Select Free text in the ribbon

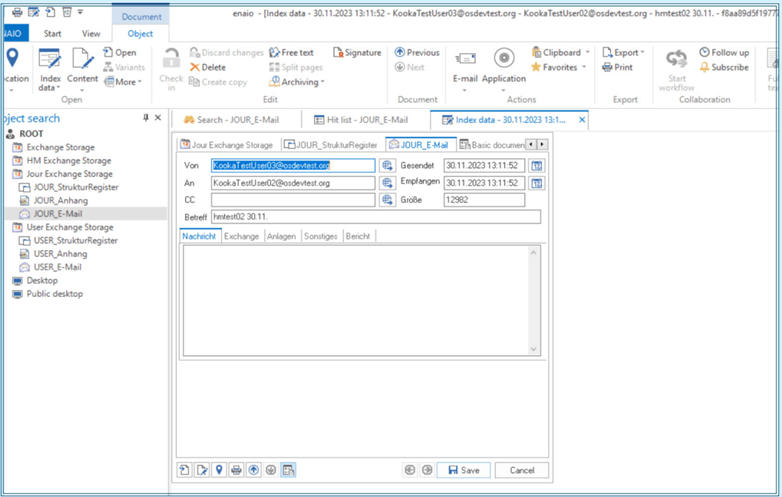(x=291, y=52)
